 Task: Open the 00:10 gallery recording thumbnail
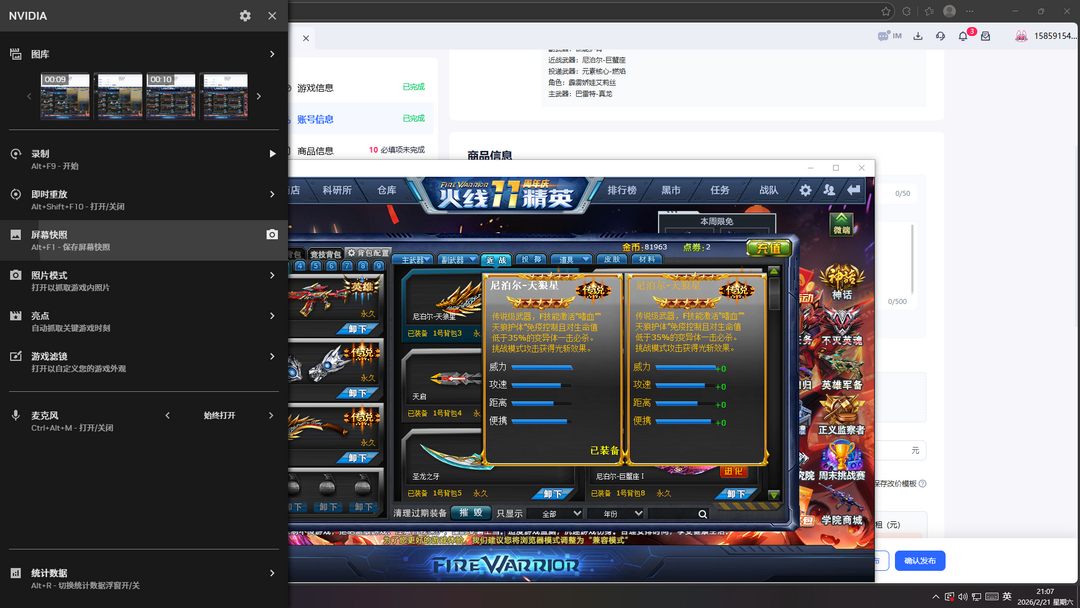pyautogui.click(x=171, y=96)
